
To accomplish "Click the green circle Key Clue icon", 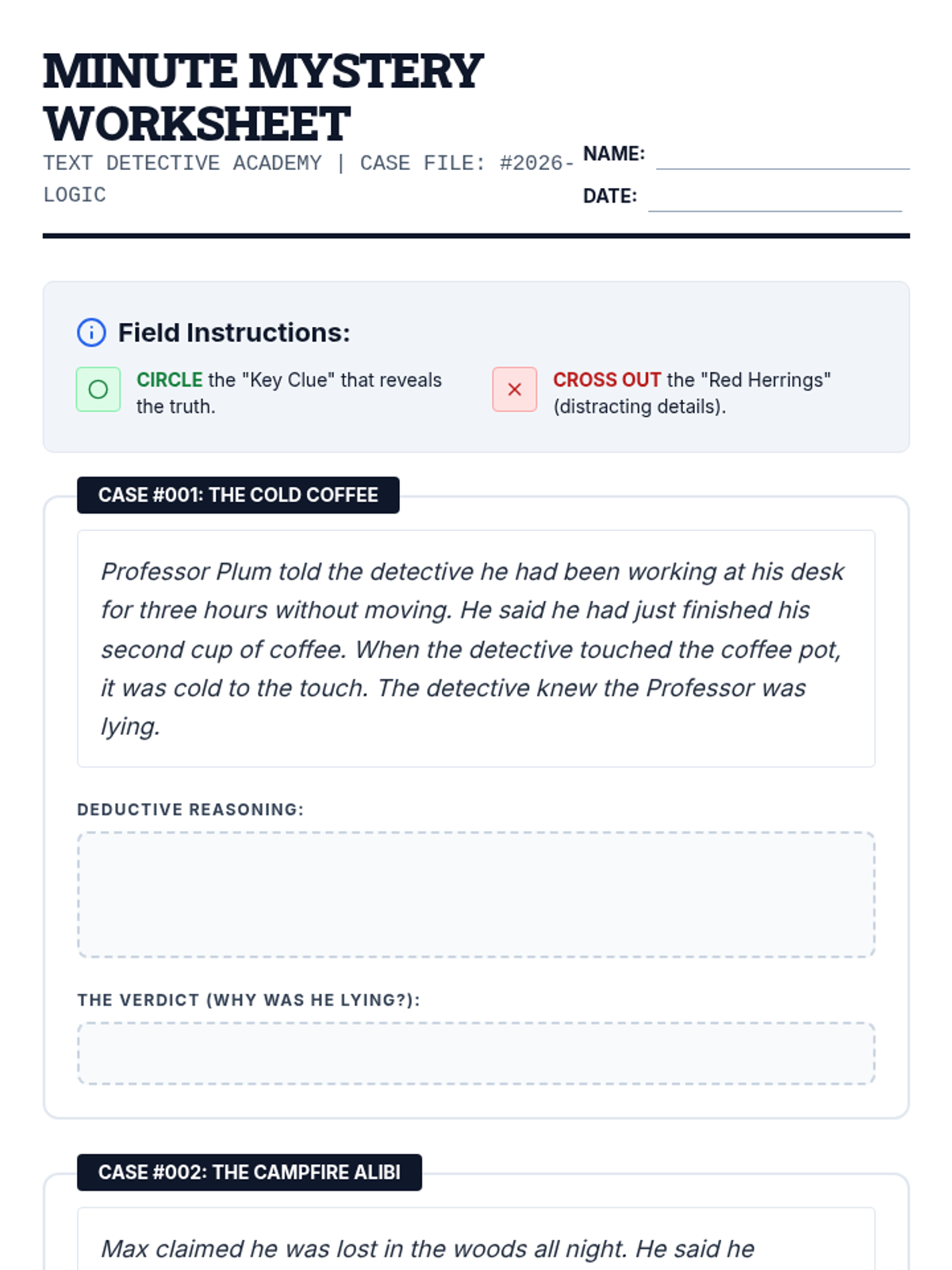I will (98, 390).
